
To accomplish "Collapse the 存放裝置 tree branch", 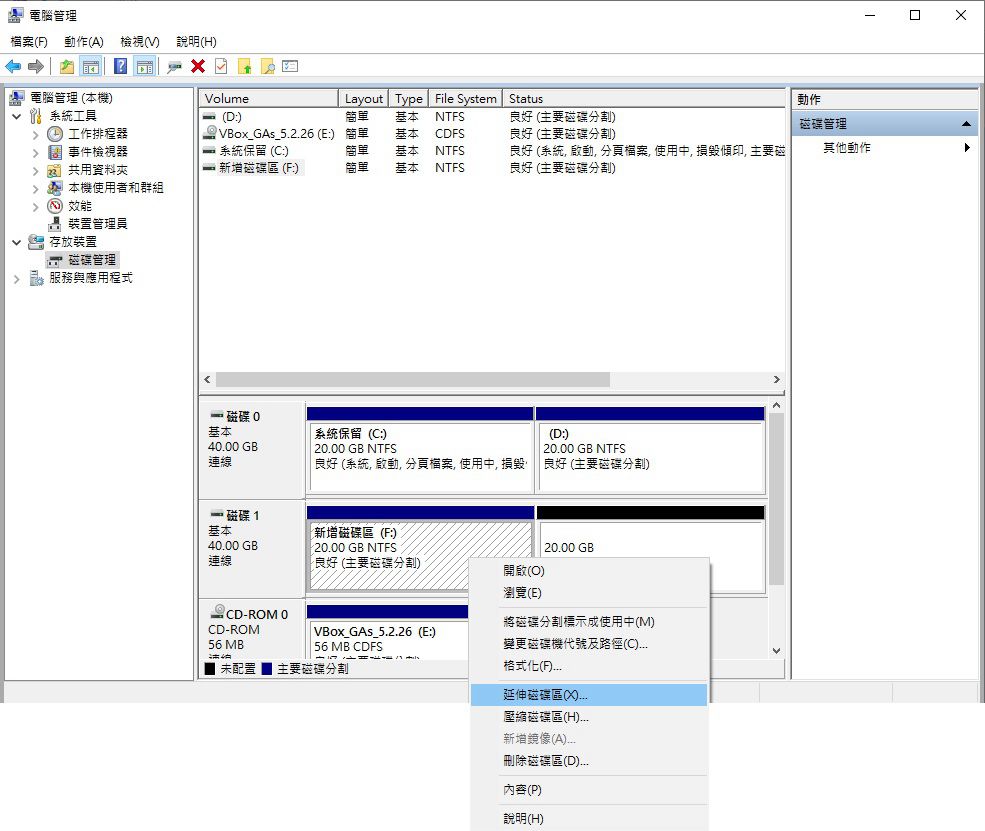I will tap(17, 242).
